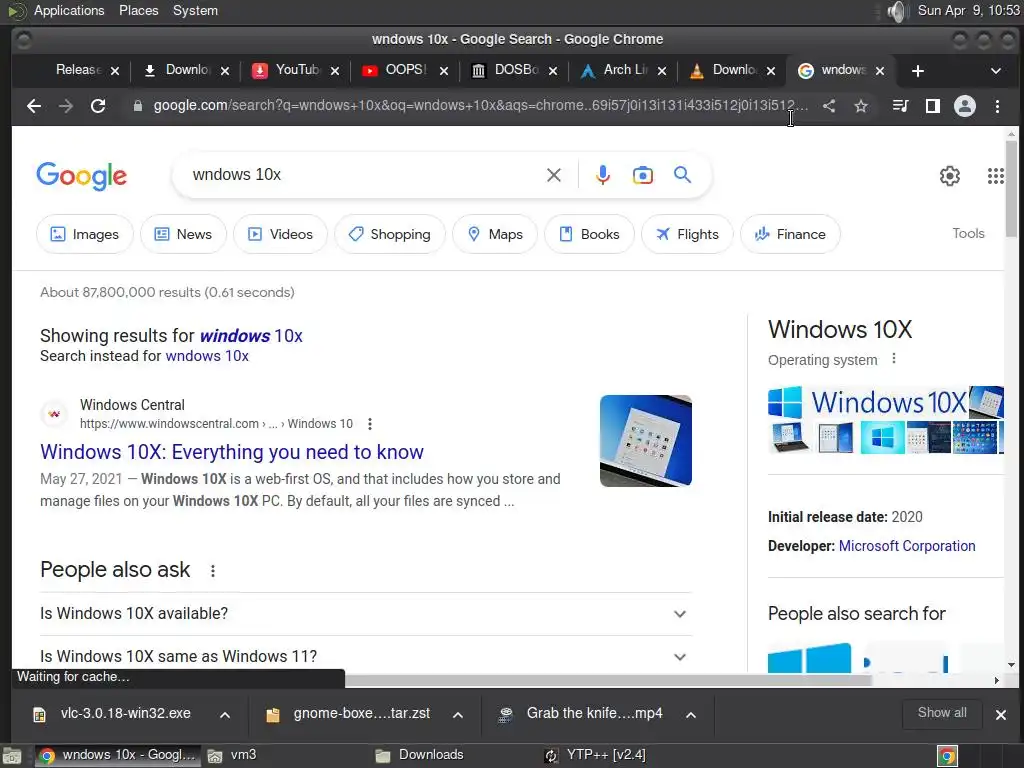The height and width of the screenshot is (768, 1024).
Task: Open the Microsoft Corporation developer link
Action: click(906, 546)
